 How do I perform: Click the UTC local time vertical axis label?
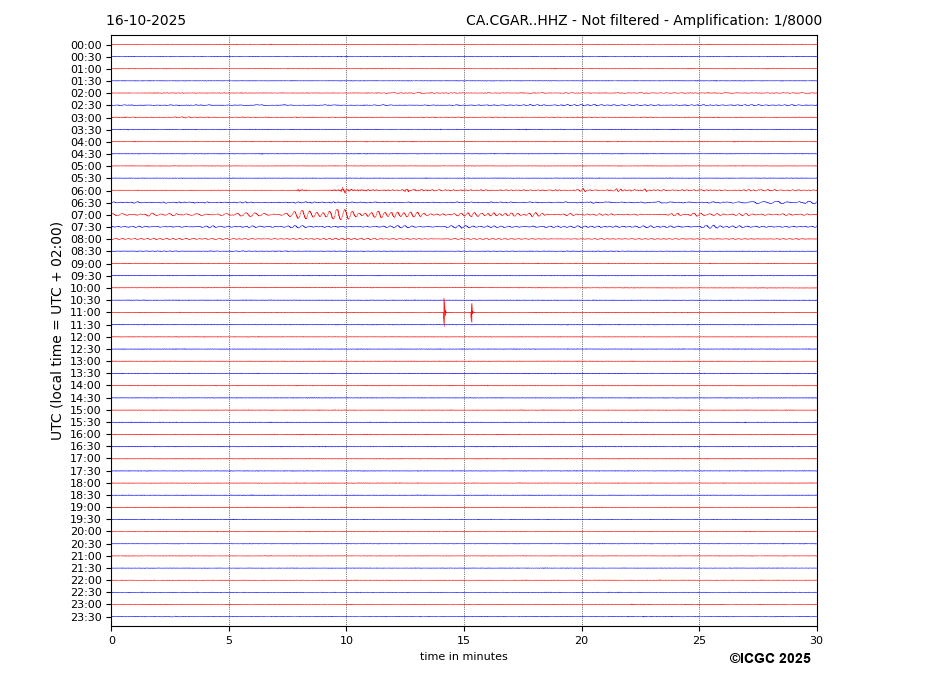(57, 330)
